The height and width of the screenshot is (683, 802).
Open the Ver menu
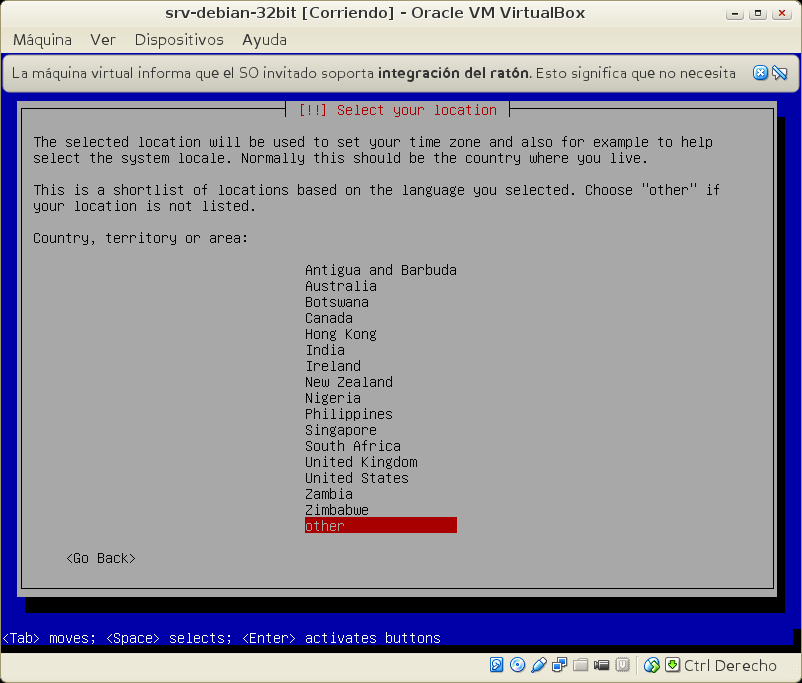point(103,40)
